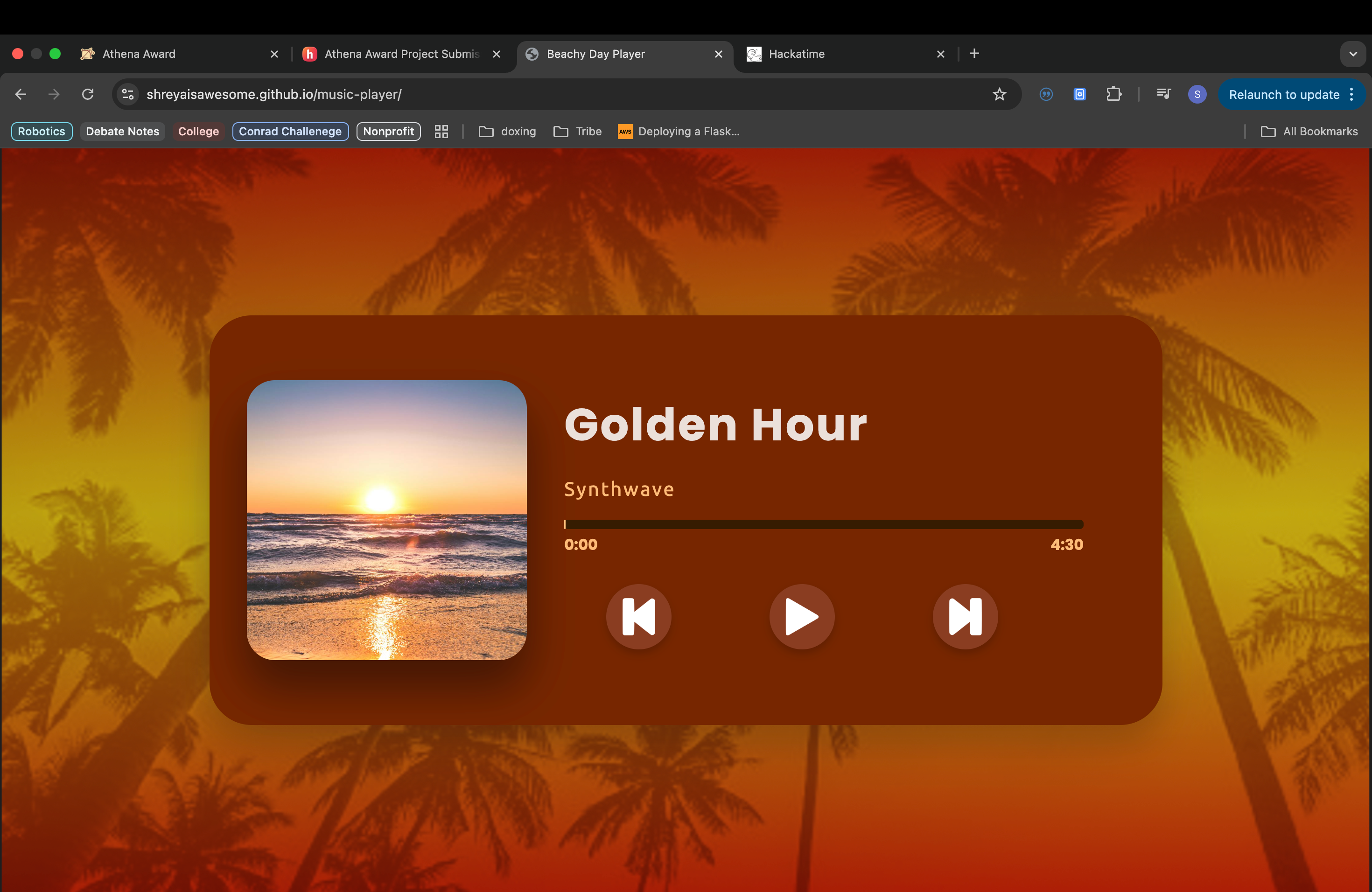The height and width of the screenshot is (892, 1372).
Task: Open the Robotics tab group bookmark
Action: point(42,132)
